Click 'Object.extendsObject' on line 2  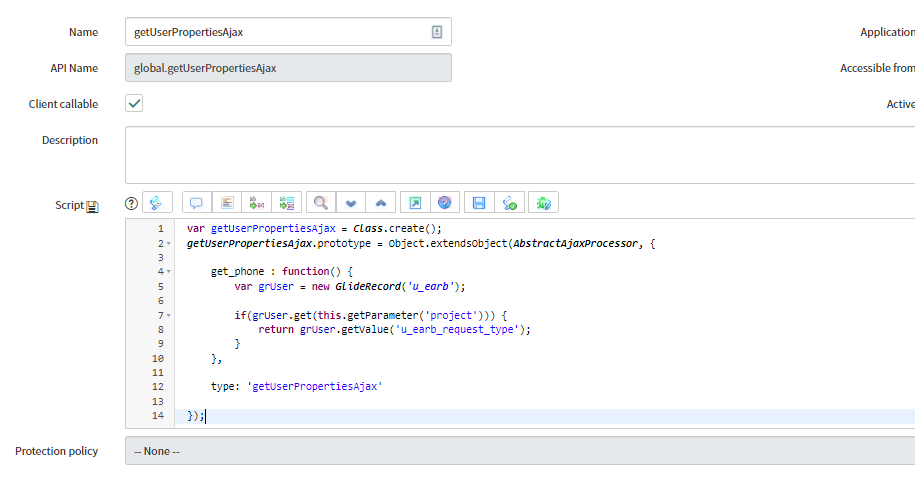448,243
